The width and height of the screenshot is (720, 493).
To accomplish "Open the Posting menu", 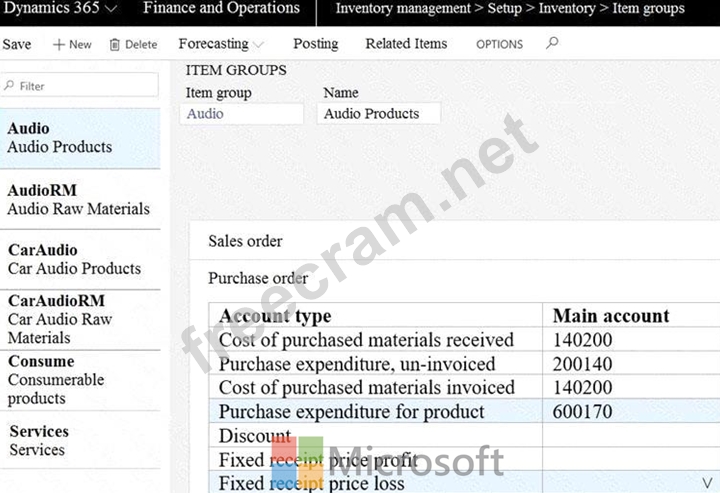I will [315, 44].
